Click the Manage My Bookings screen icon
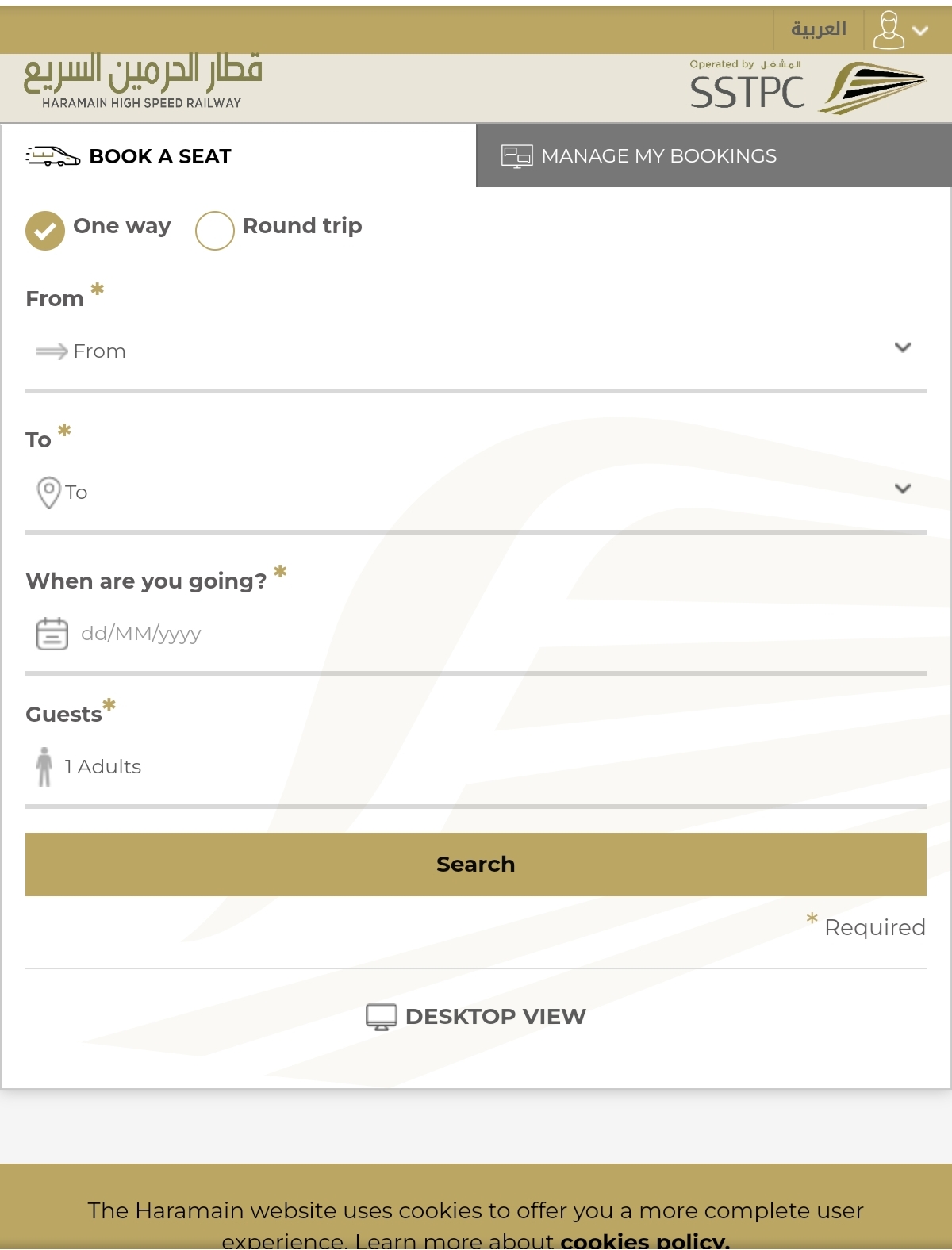This screenshot has height=1250, width=952. pyautogui.click(x=516, y=156)
